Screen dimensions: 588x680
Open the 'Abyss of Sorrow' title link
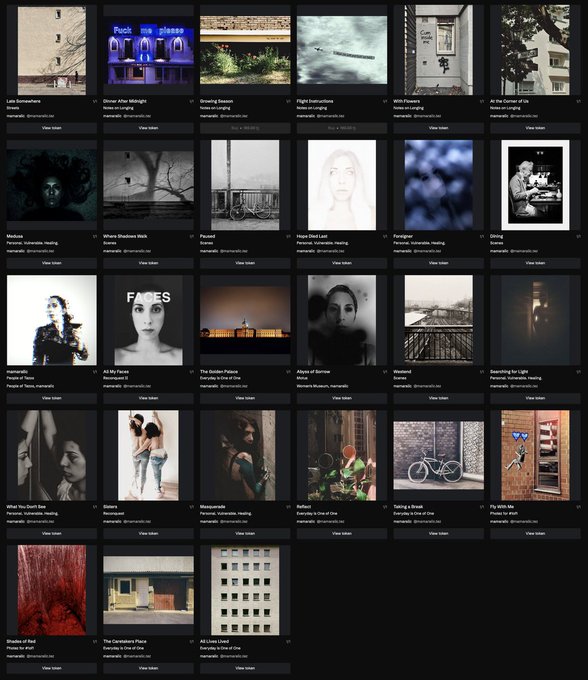coord(313,372)
